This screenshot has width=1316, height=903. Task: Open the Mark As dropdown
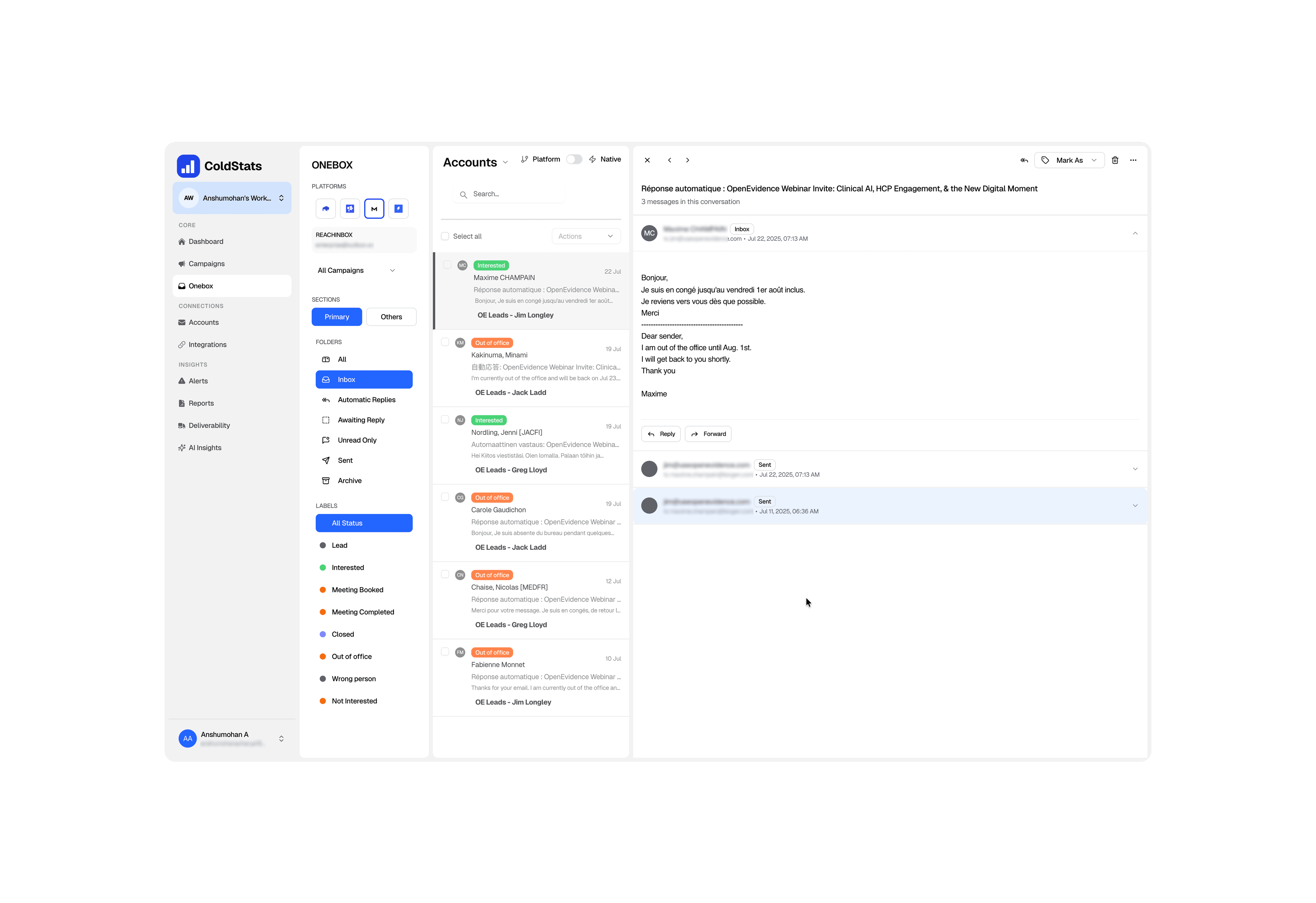coord(1069,160)
